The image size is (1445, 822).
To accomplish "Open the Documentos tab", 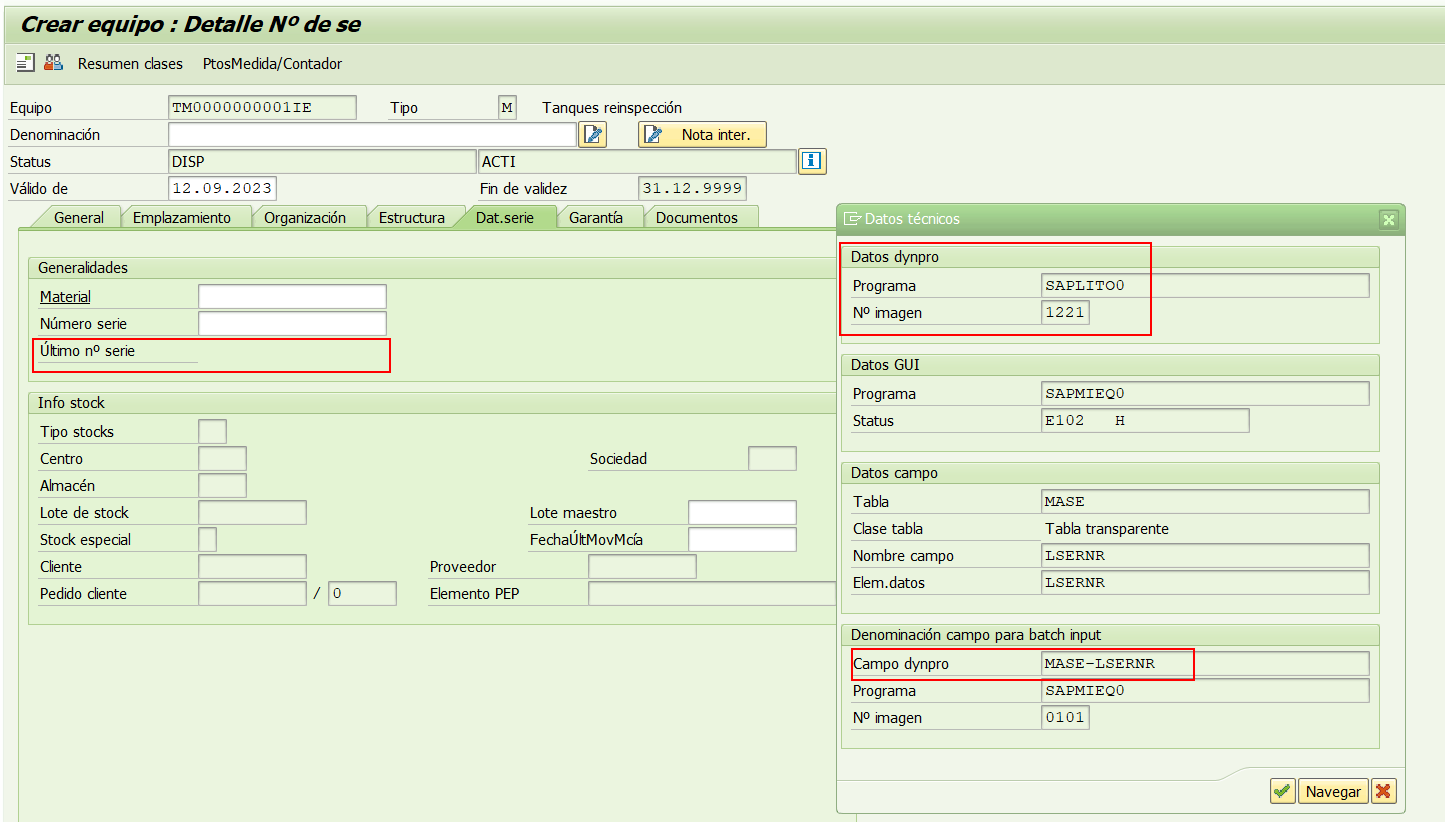I will click(696, 218).
